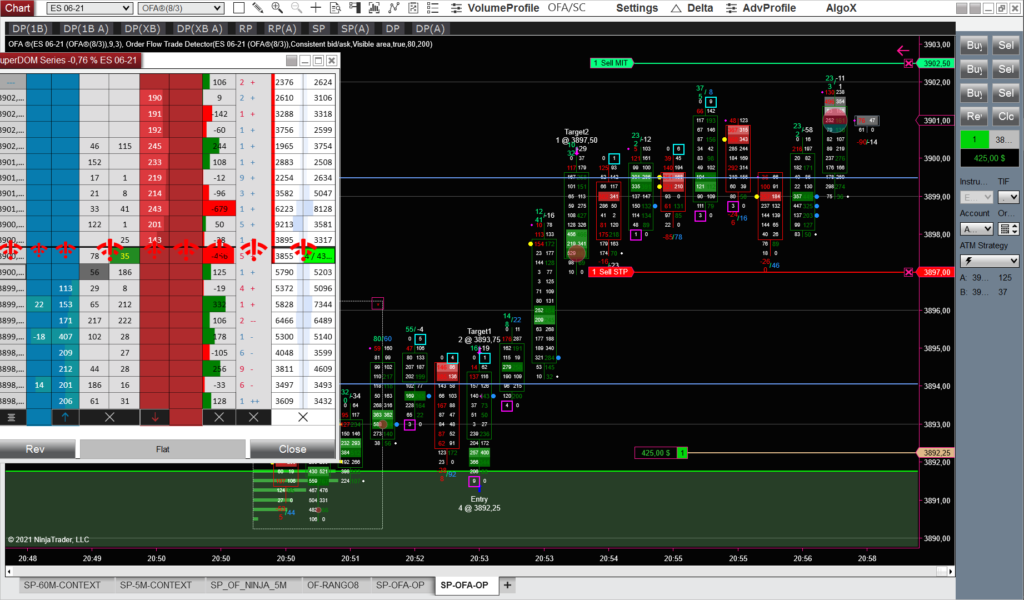This screenshot has height=600, width=1024.
Task: Click the X beside the blue up arrow
Action: (110, 417)
